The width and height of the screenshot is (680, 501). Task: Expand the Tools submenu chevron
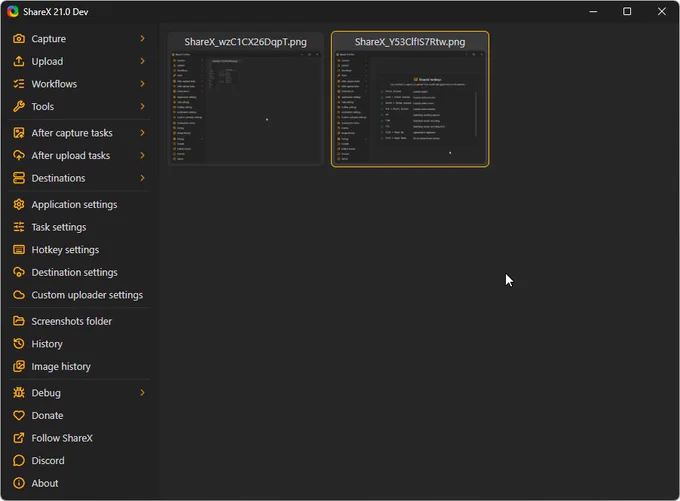142,106
